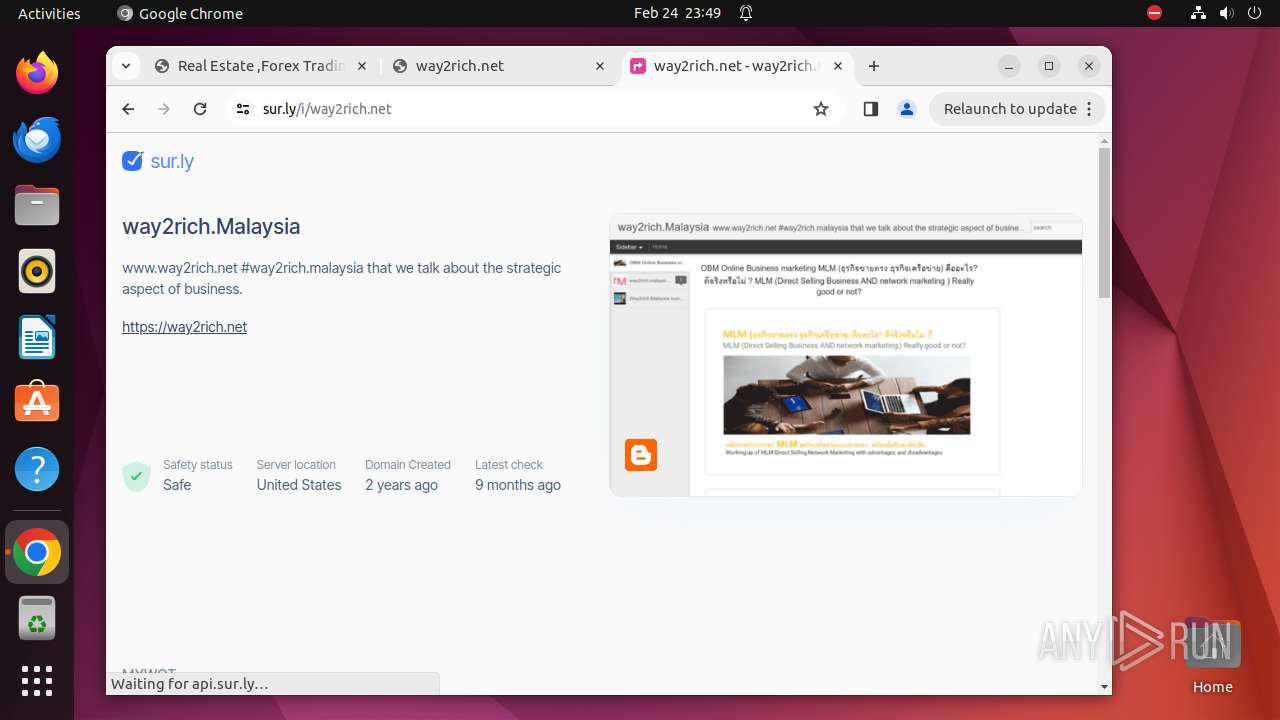This screenshot has width=1280, height=720.
Task: Click the Domain Created 2 years ago value
Action: click(401, 485)
